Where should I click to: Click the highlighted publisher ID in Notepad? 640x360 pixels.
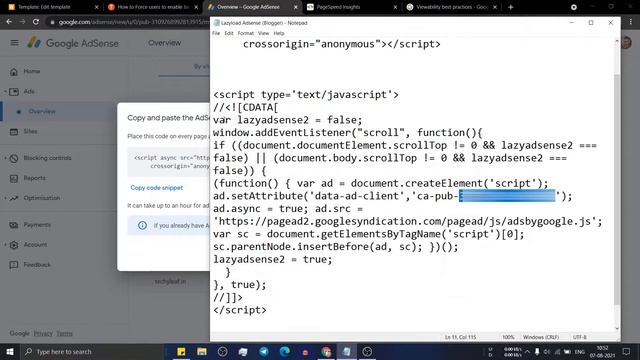pos(507,196)
